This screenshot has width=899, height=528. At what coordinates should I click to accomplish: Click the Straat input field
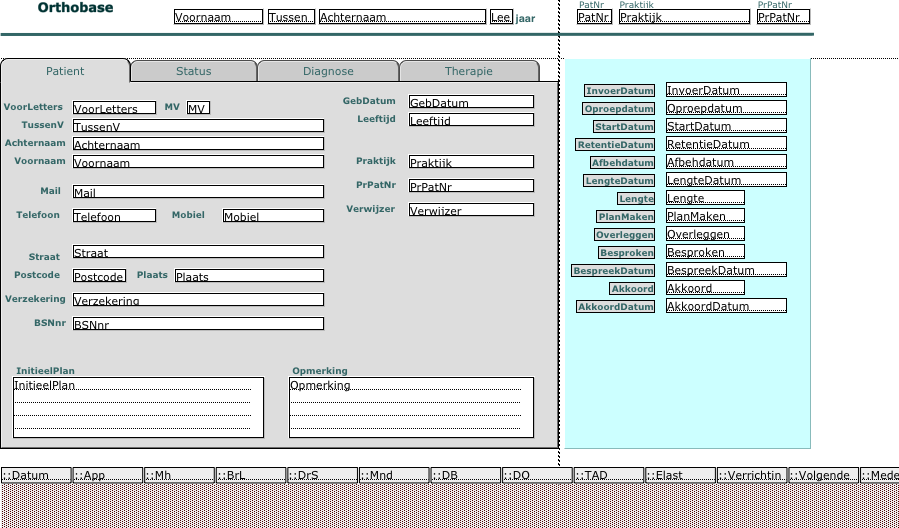click(x=198, y=252)
